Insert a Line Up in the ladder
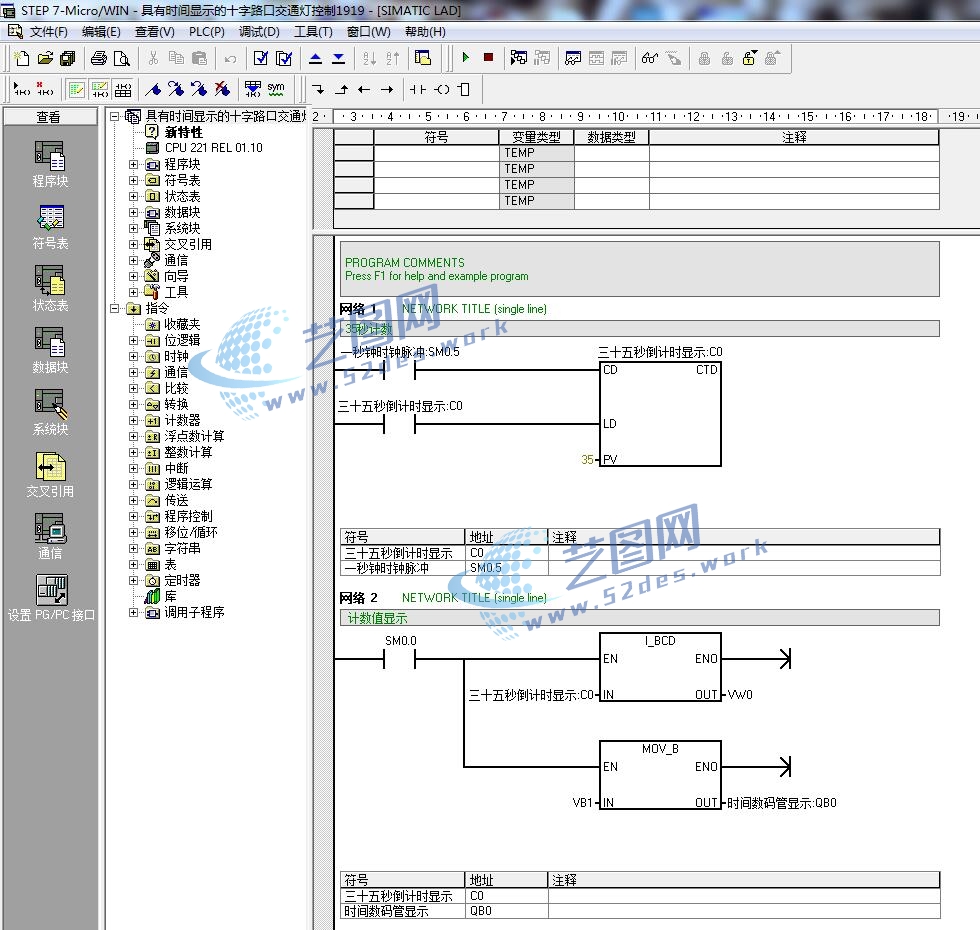 342,90
